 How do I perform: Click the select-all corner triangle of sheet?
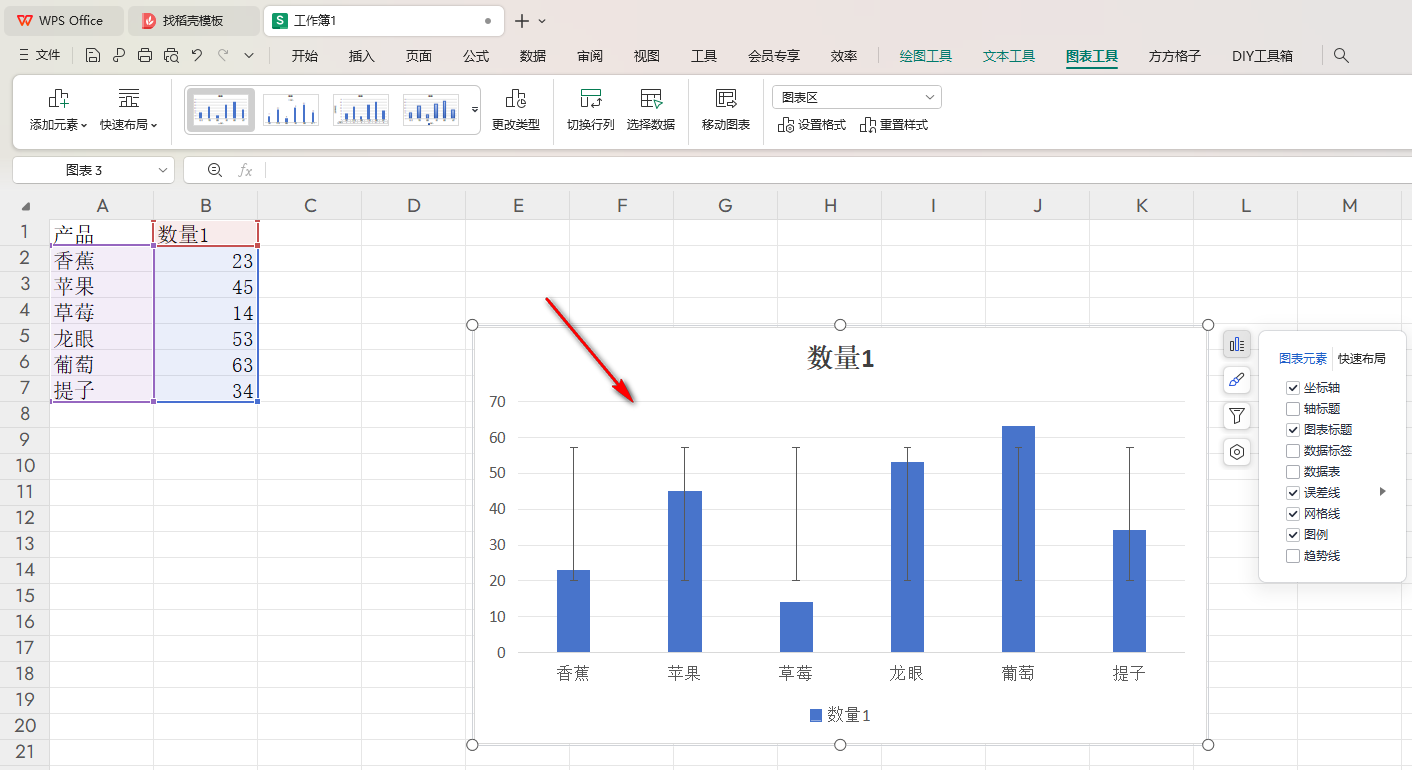(25, 206)
